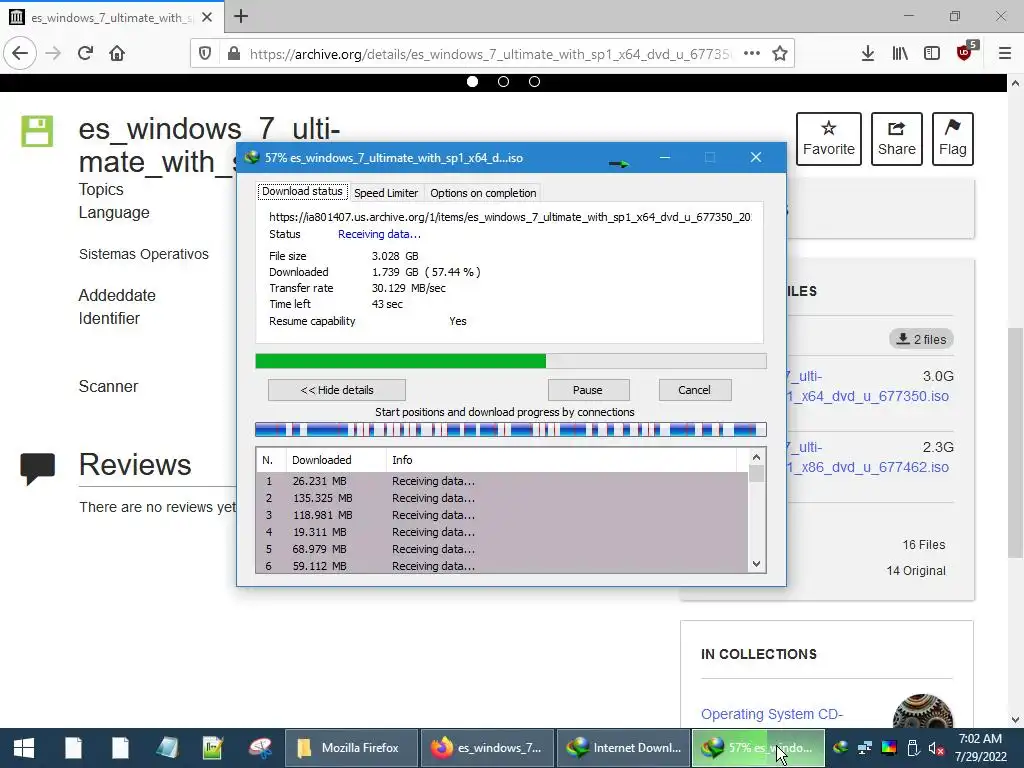Show site security padlock info

[x=233, y=54]
